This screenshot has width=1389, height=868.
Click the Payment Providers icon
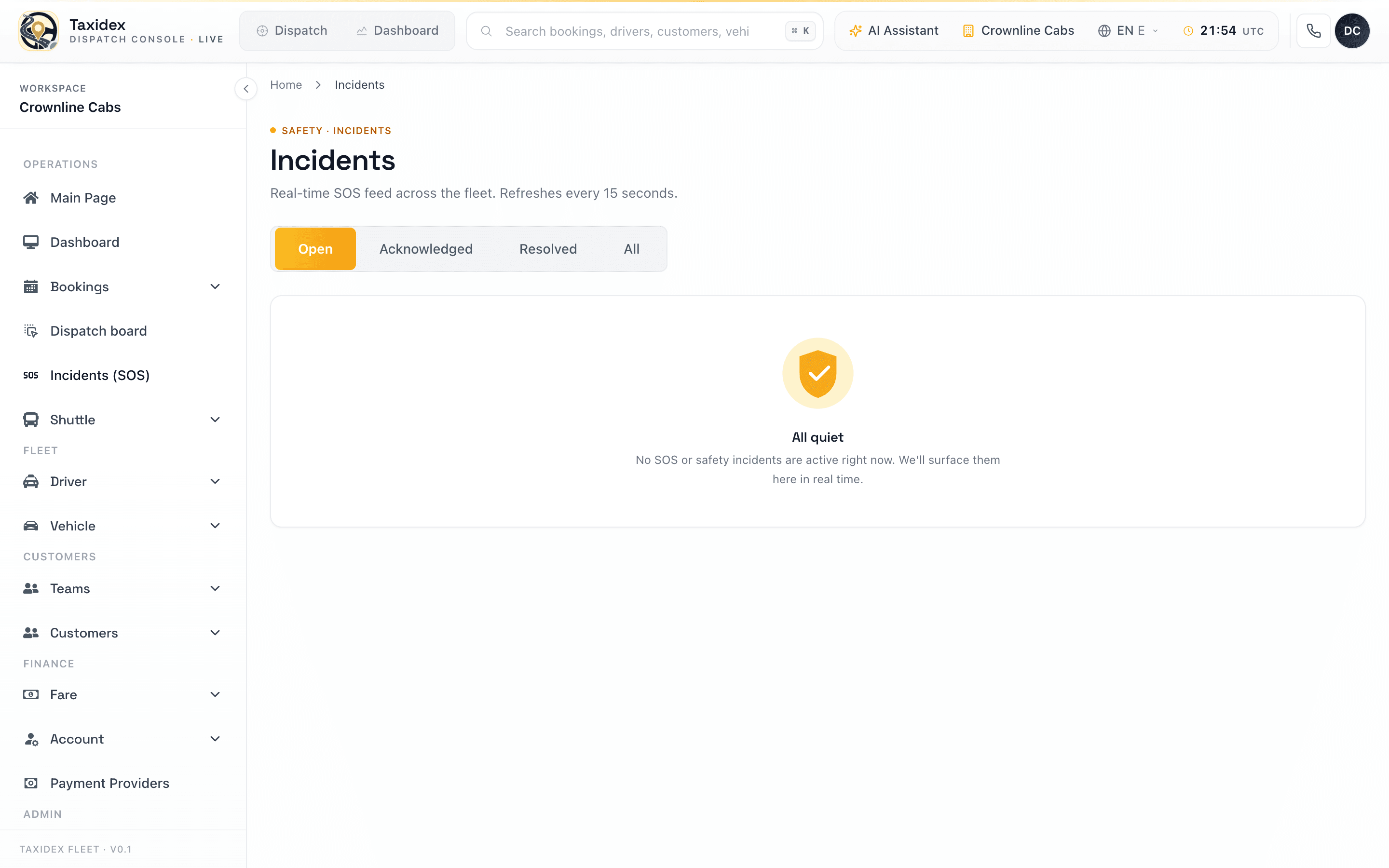coord(31,784)
